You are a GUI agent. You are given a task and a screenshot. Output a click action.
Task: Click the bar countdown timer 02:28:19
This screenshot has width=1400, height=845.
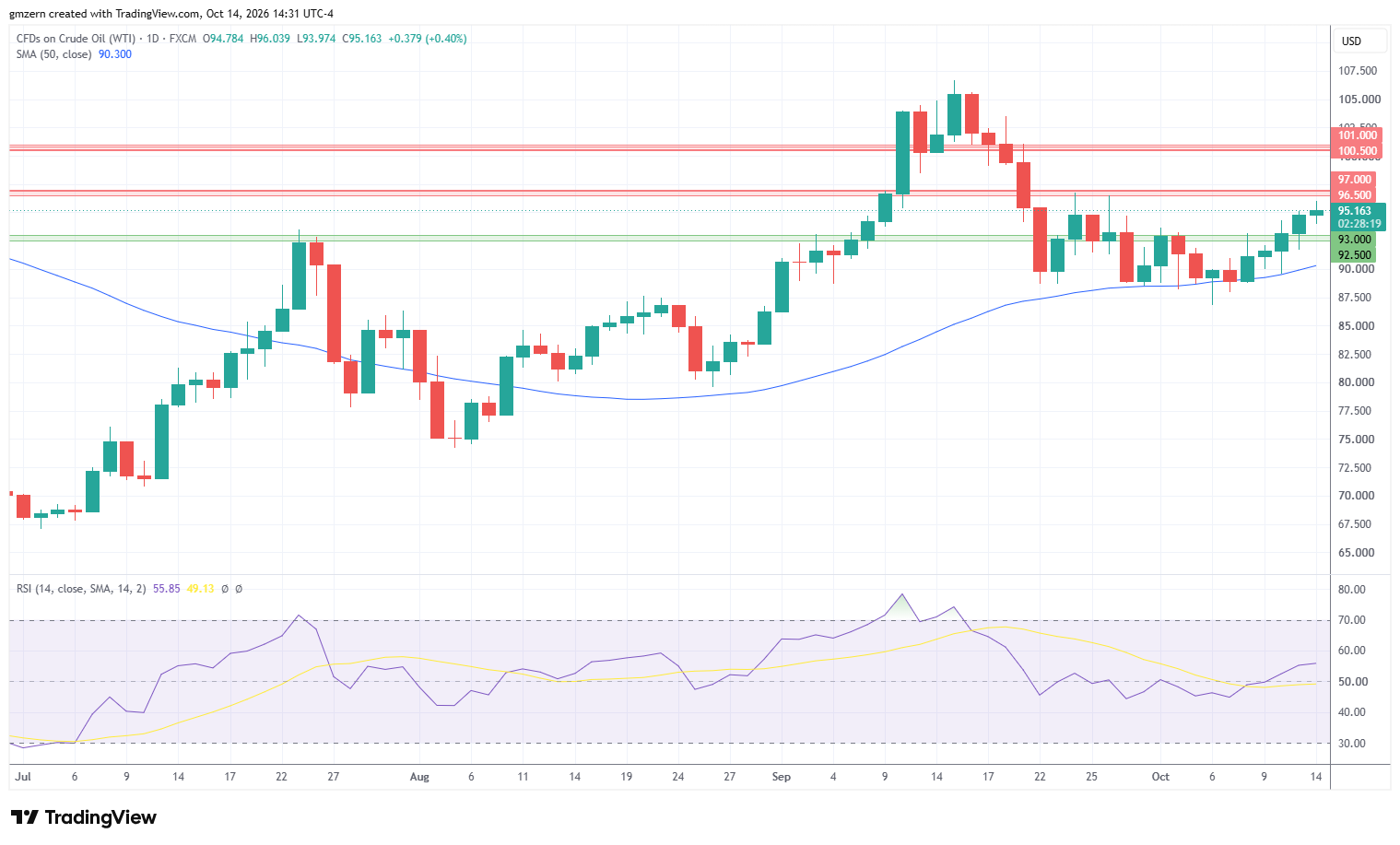pos(1359,224)
